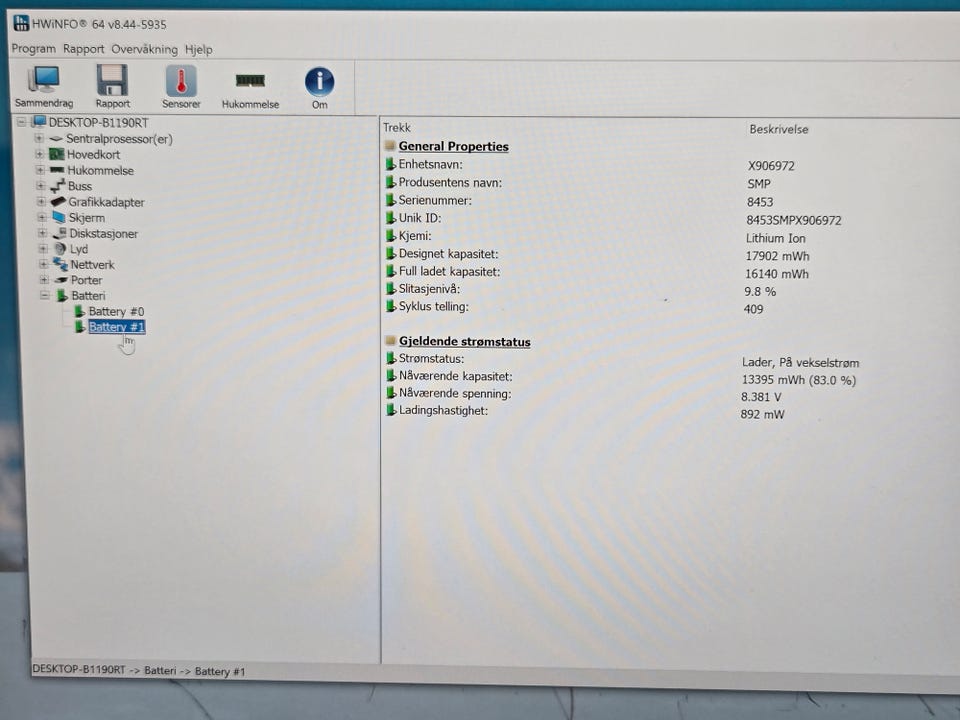The width and height of the screenshot is (960, 720).
Task: Click the Nåværende spenning value 8.381 V
Action: coord(762,397)
